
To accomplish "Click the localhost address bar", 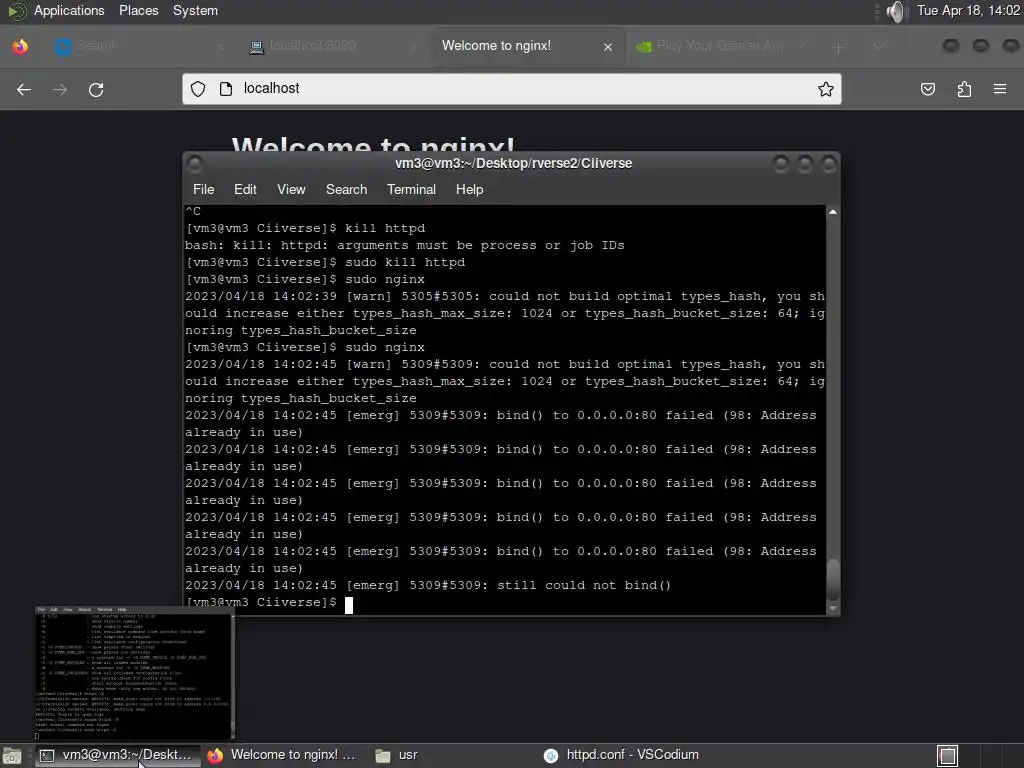I will (511, 89).
